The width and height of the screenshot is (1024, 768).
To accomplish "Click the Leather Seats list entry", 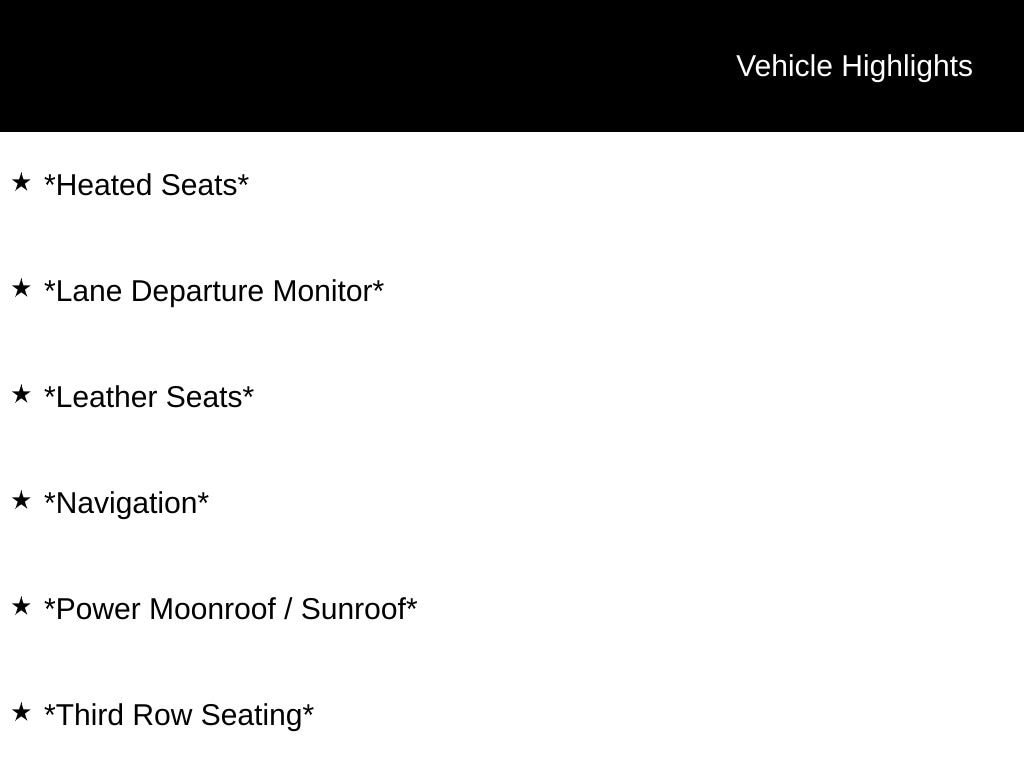I will pos(149,398).
